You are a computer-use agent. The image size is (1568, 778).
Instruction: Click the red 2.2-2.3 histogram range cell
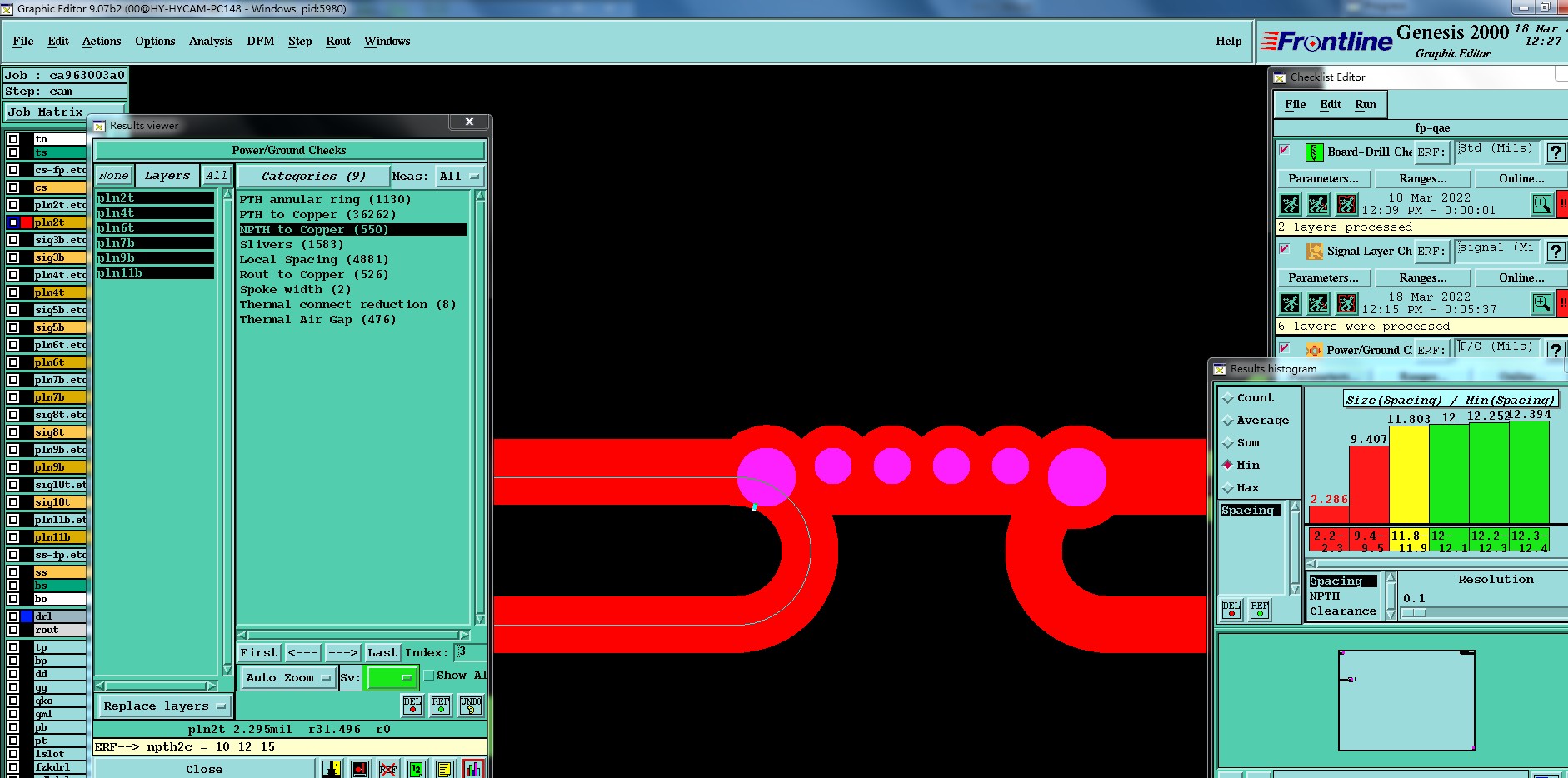[x=1328, y=541]
